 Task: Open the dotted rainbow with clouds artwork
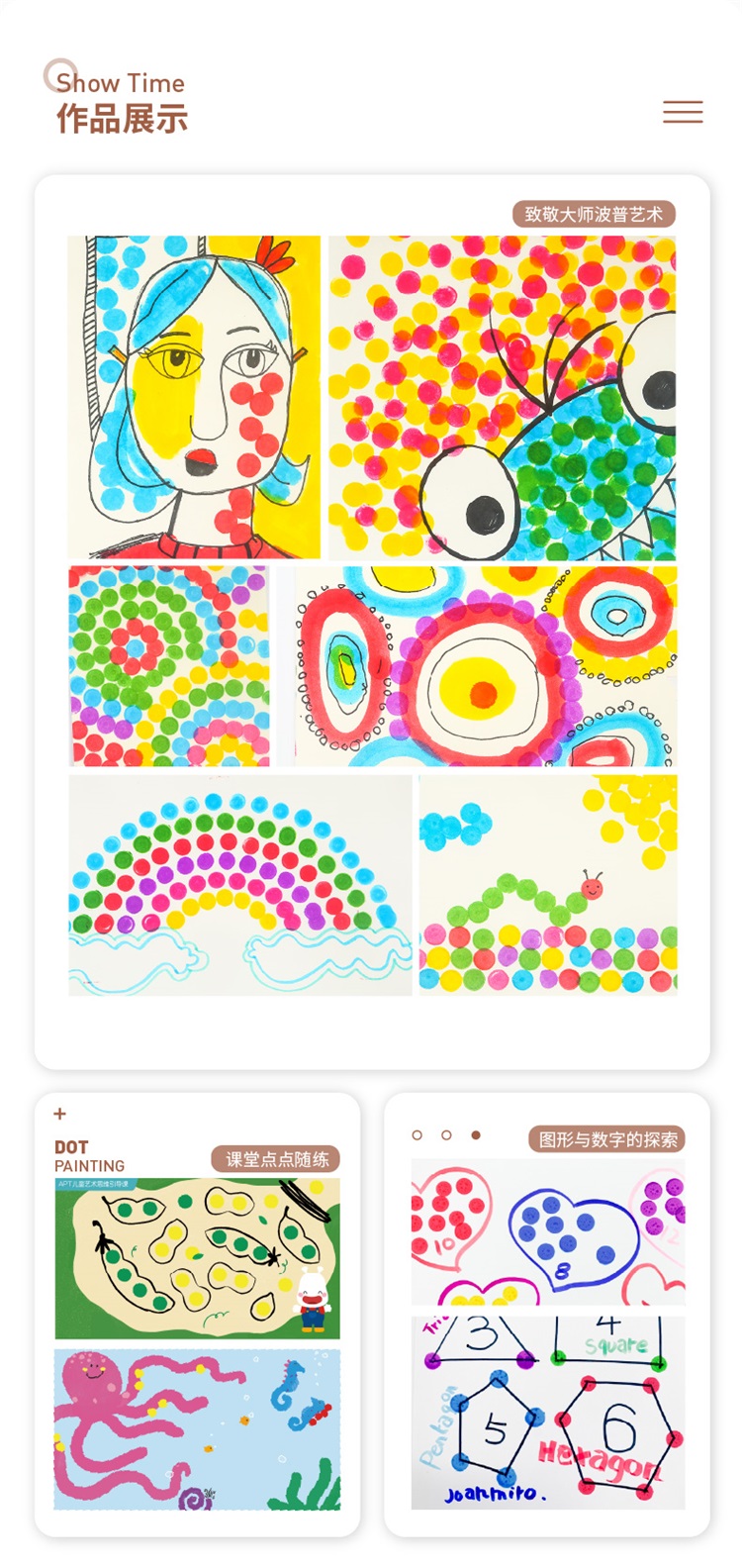[240, 885]
